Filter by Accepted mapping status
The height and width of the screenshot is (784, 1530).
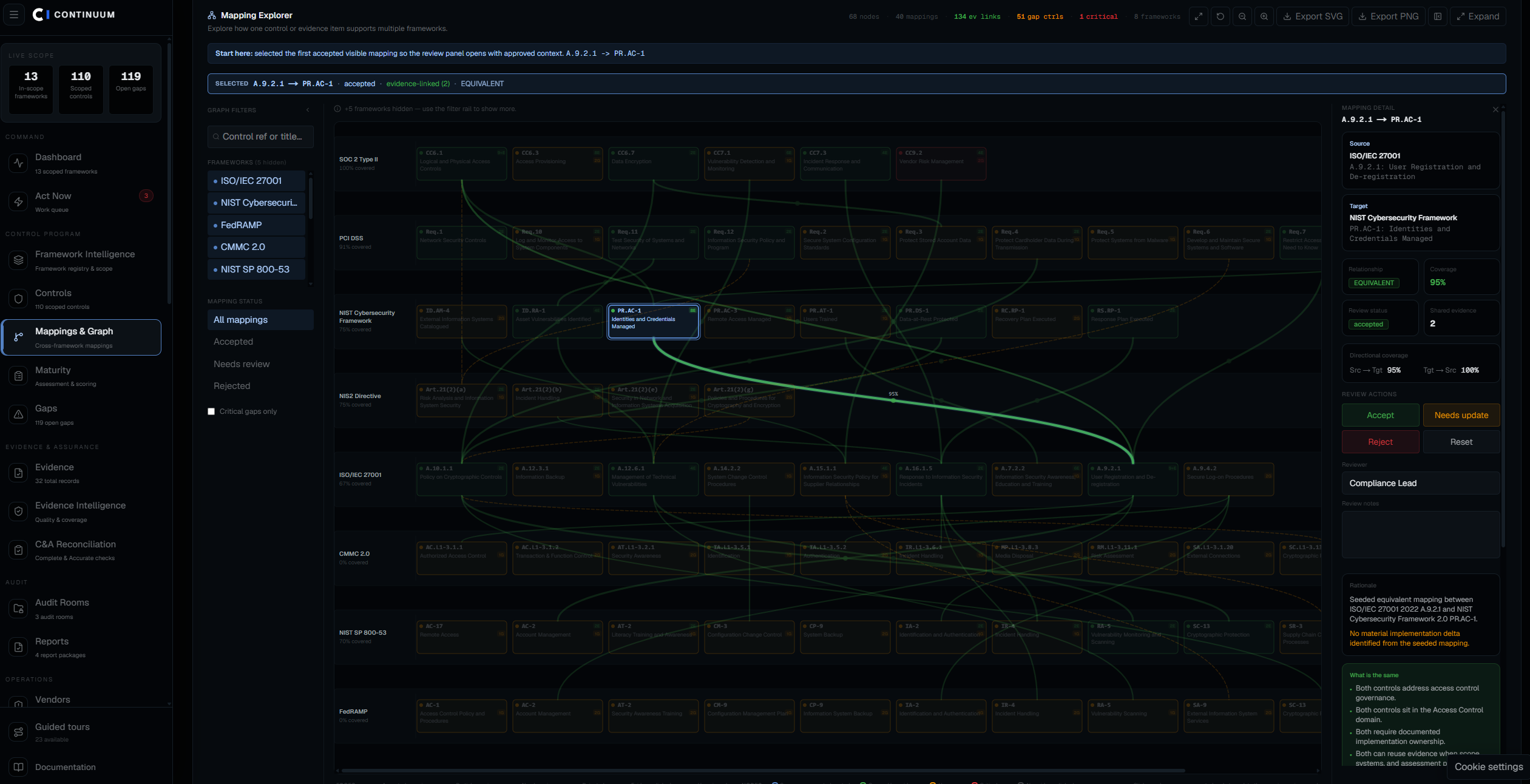click(260, 342)
